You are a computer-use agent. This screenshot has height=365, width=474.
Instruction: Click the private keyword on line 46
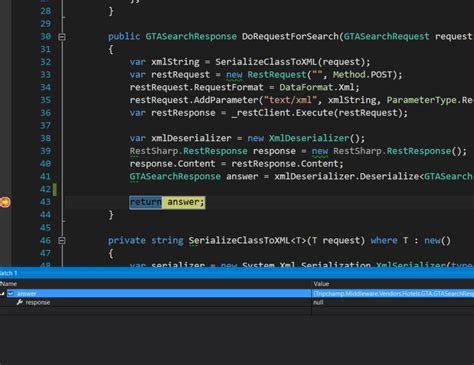[x=127, y=240]
